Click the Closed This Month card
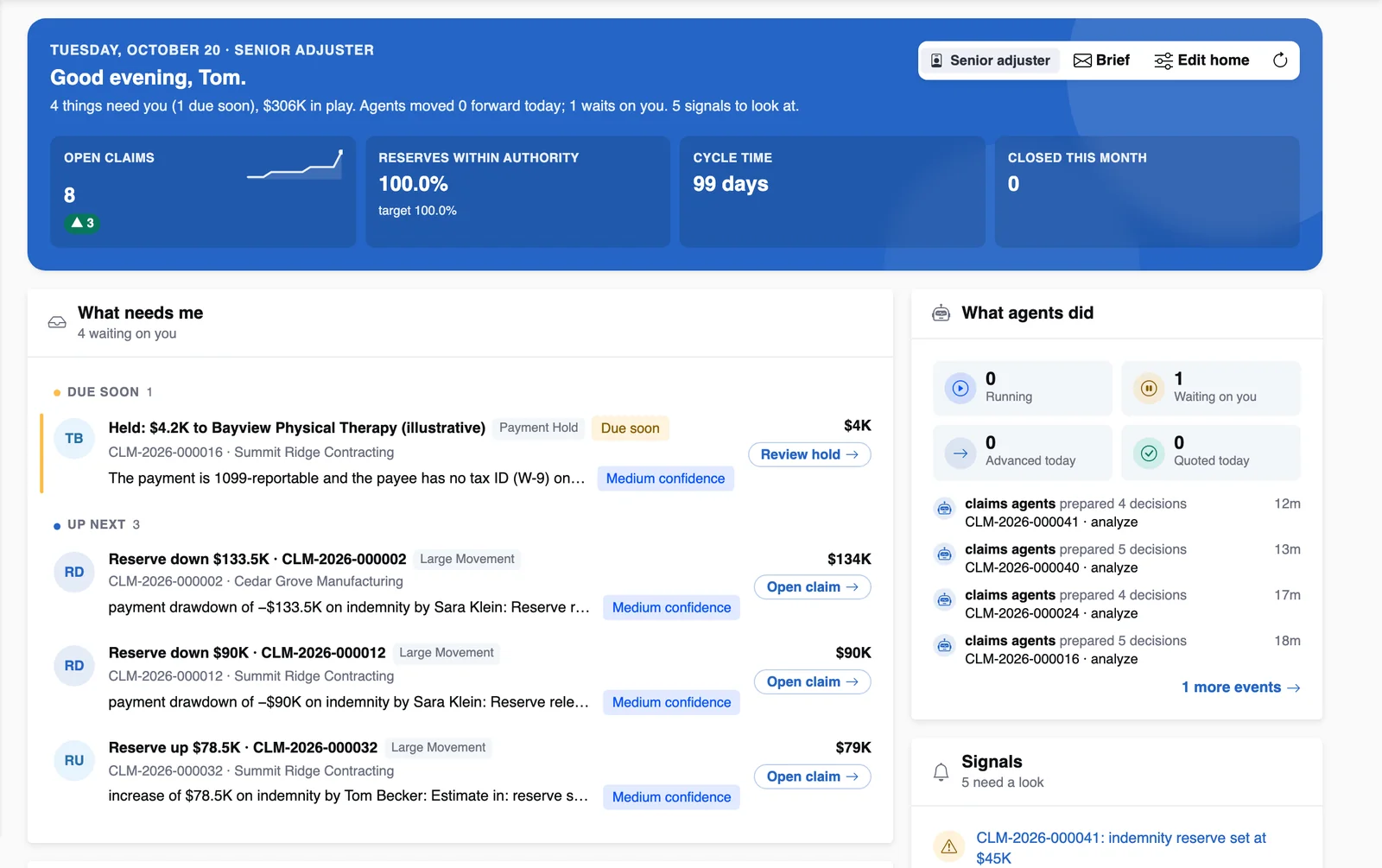This screenshot has width=1382, height=868. (1147, 192)
